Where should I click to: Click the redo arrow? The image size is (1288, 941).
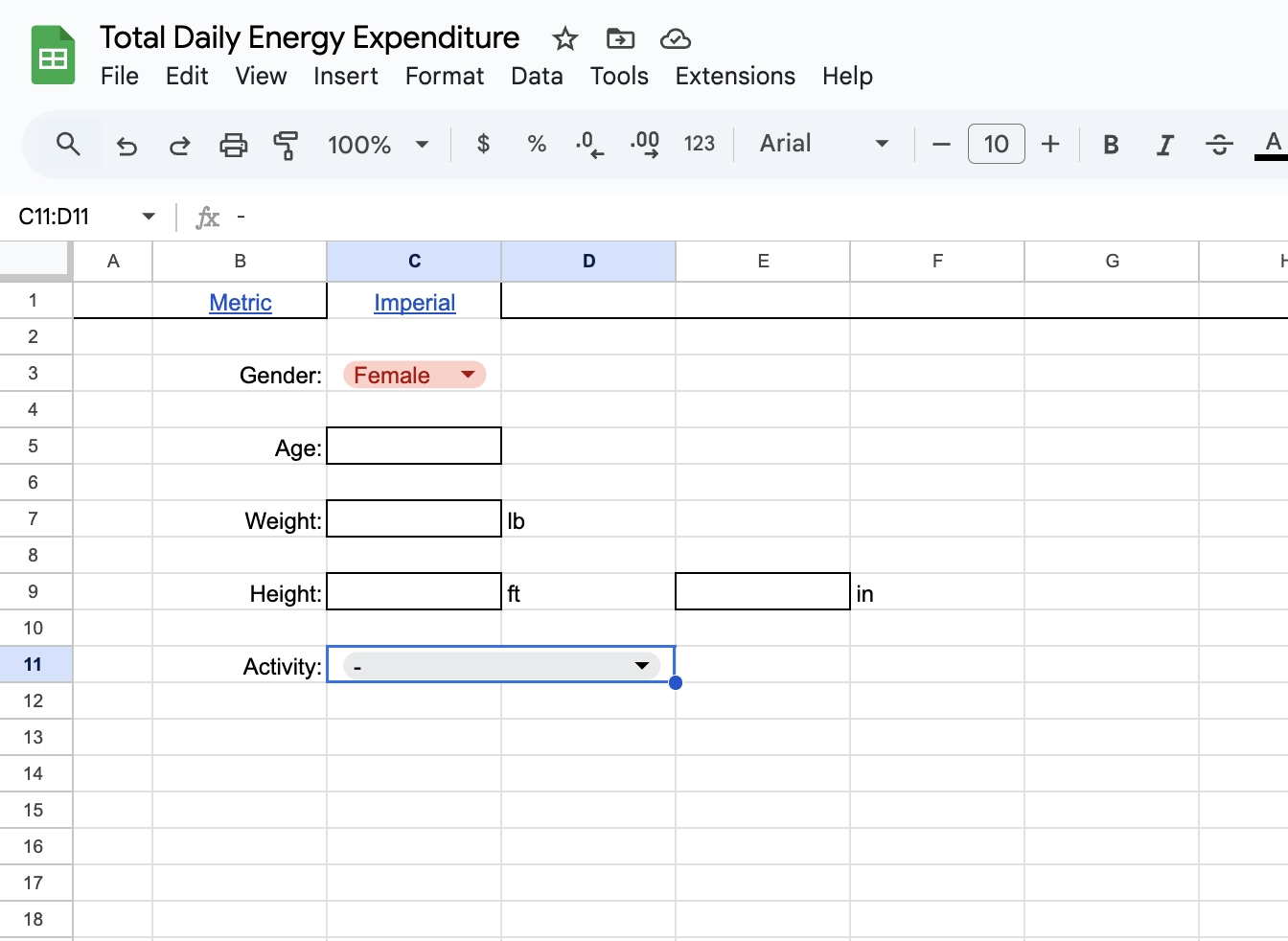coord(179,145)
